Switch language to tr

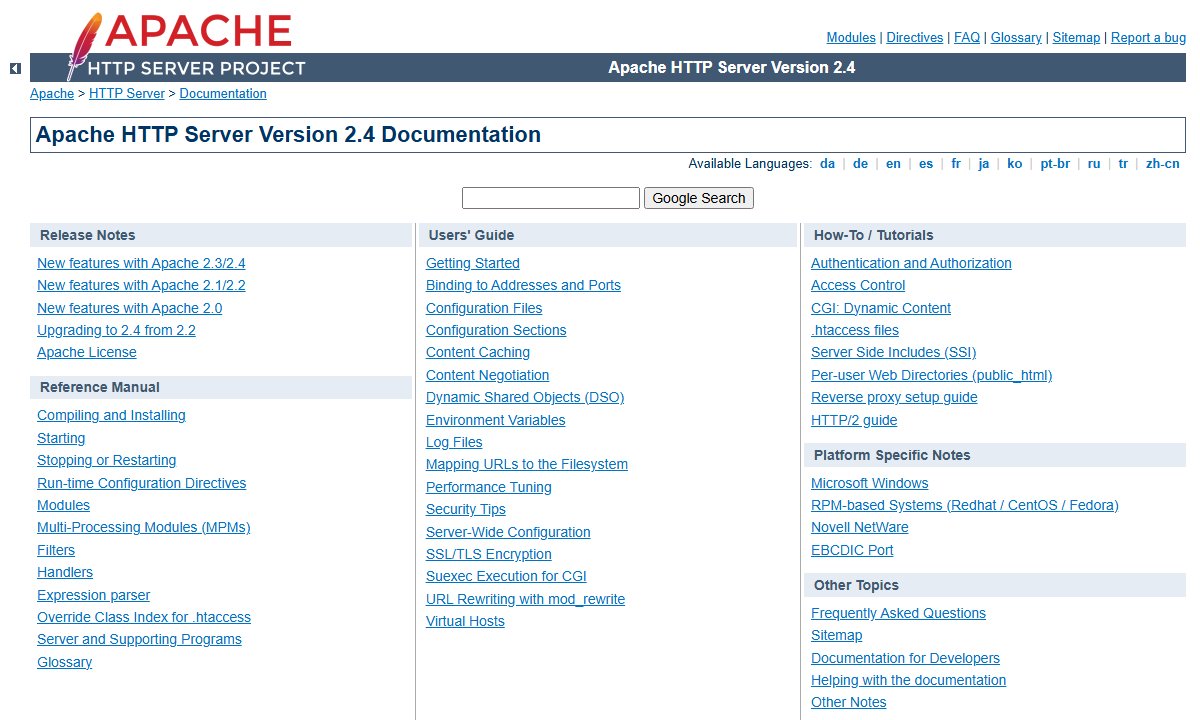point(1123,164)
